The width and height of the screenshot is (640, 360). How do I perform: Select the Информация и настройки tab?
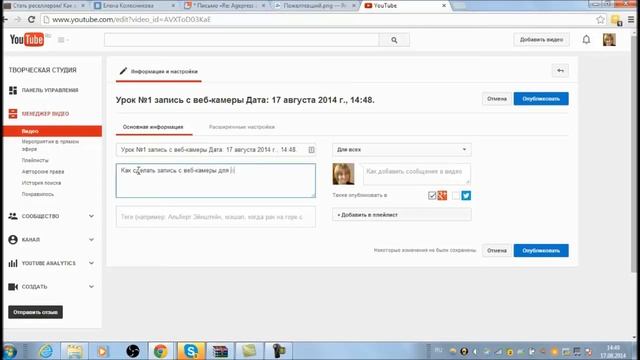tap(159, 71)
